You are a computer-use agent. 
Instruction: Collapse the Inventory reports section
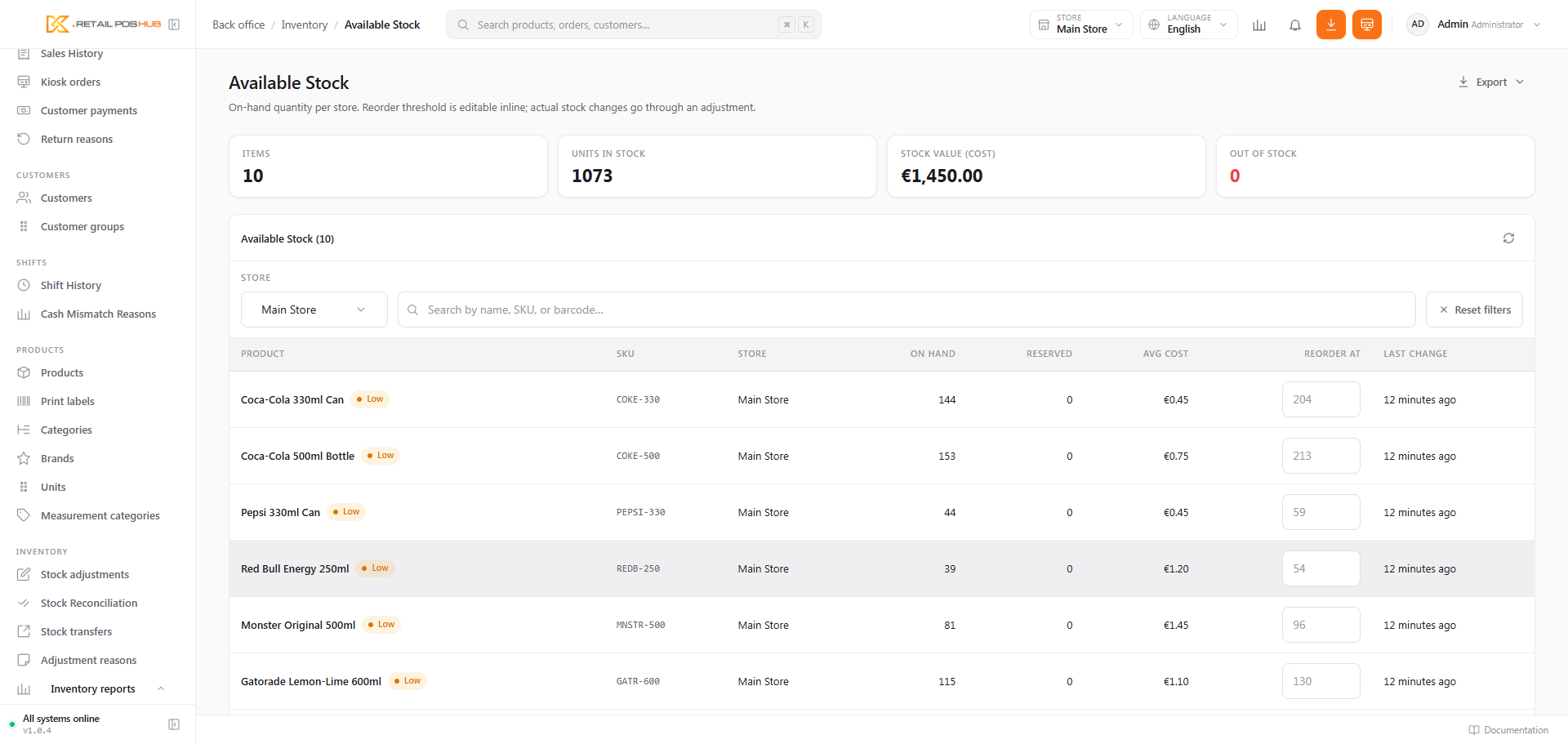coord(161,689)
